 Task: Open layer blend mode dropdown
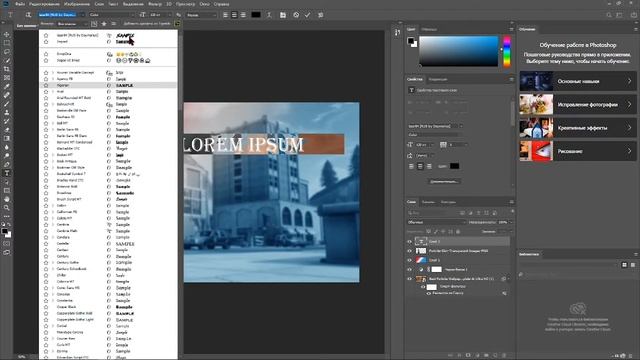tap(436, 222)
